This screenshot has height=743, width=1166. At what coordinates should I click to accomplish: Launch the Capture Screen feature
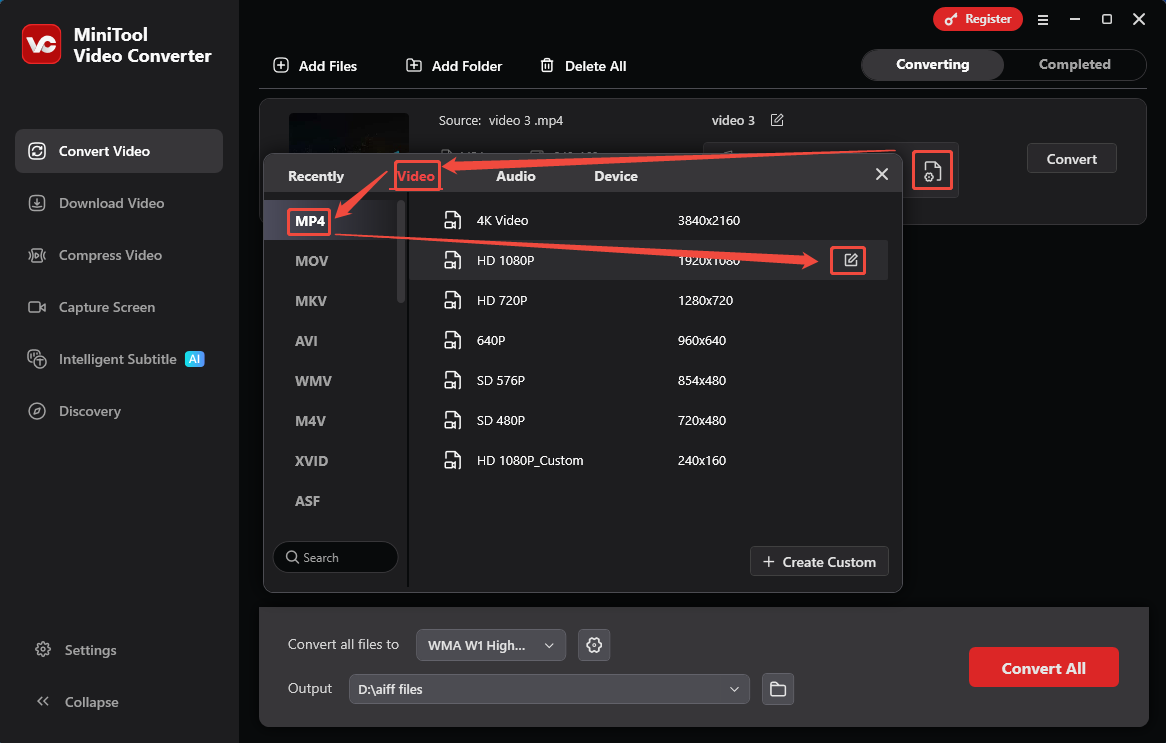pyautogui.click(x=105, y=307)
